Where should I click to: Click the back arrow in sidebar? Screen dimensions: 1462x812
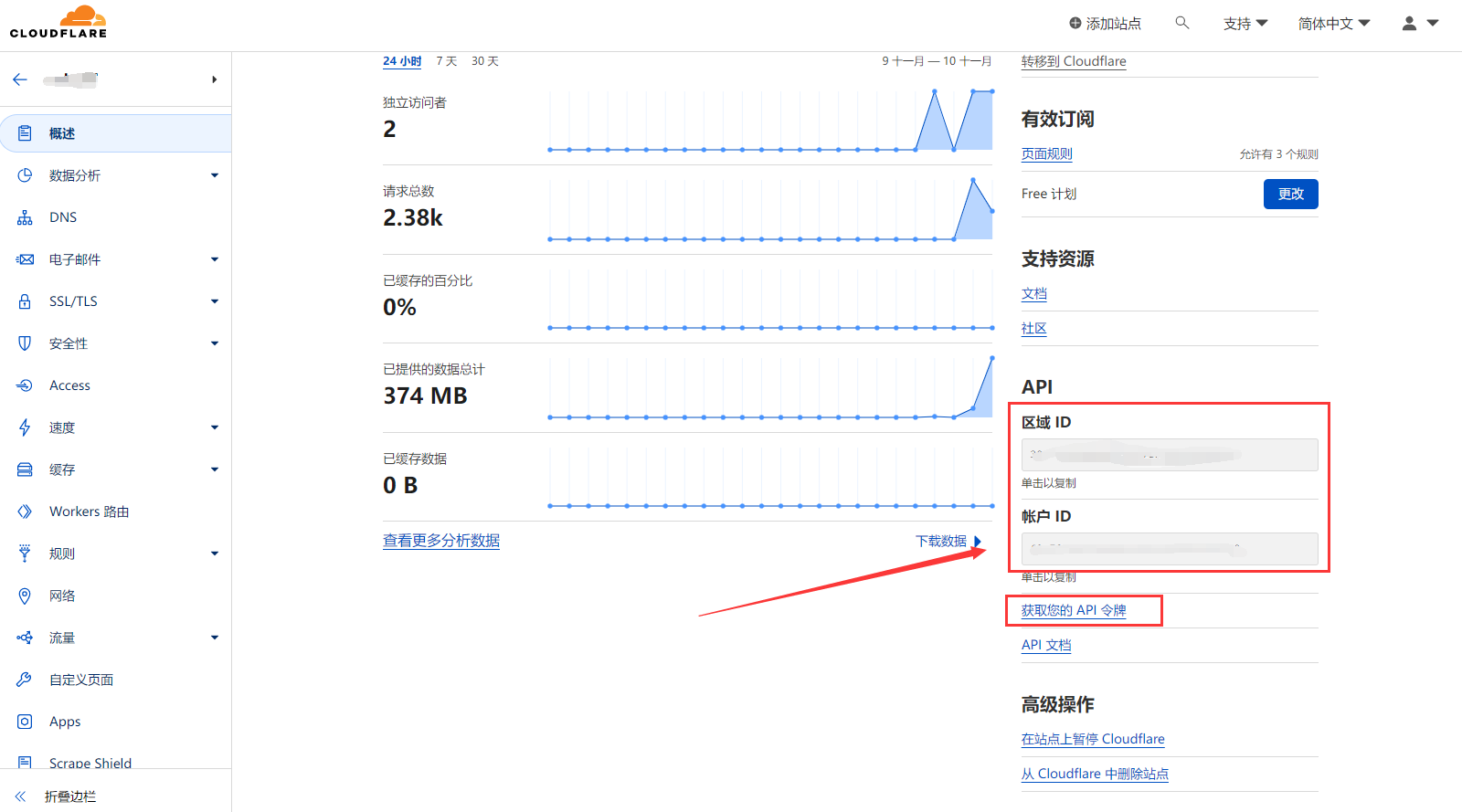click(20, 79)
